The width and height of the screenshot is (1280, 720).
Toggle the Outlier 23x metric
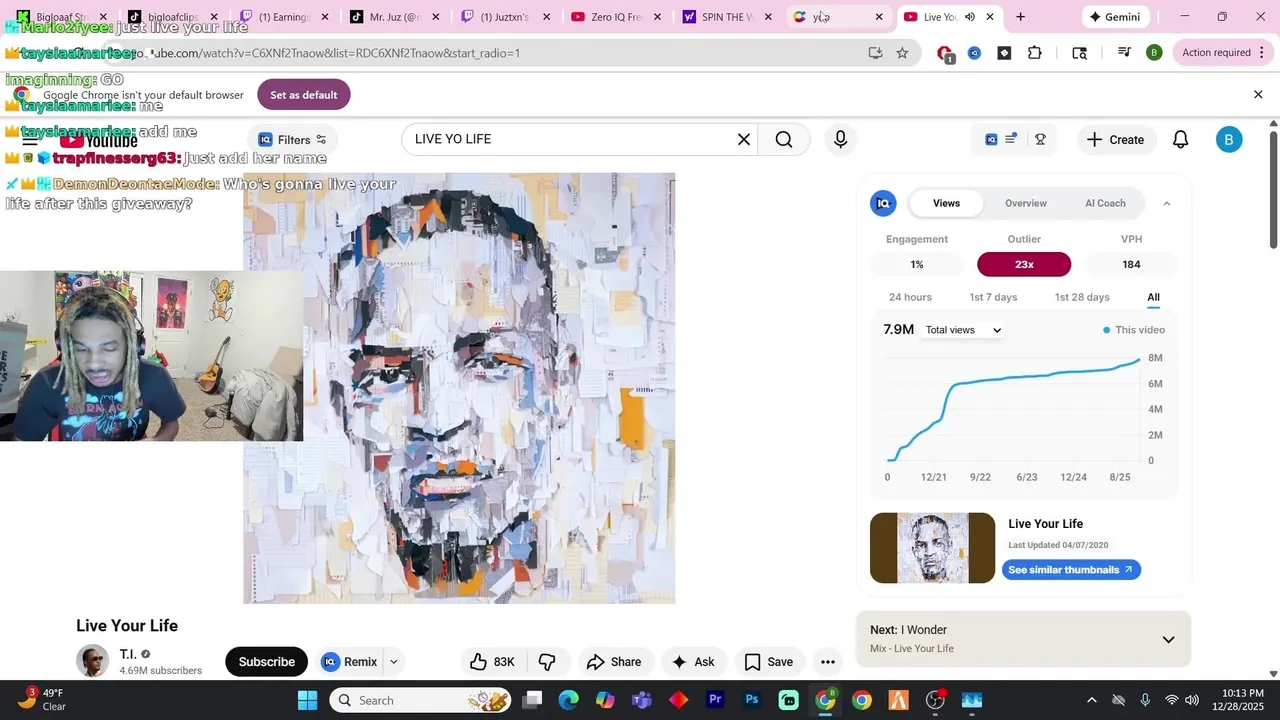[1024, 264]
